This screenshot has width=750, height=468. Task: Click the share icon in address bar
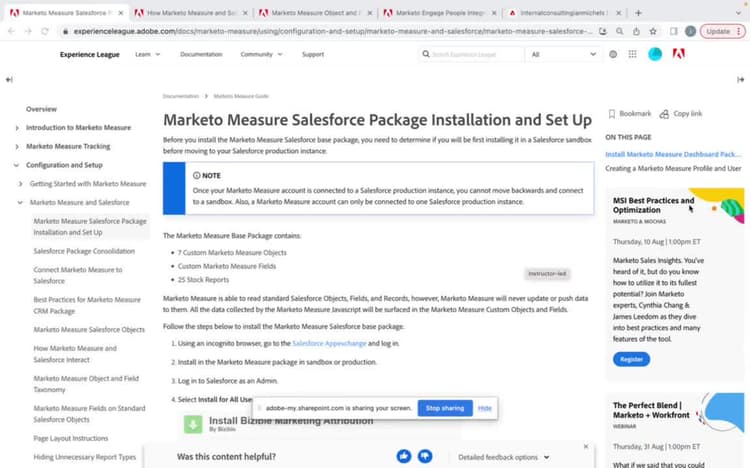point(636,31)
